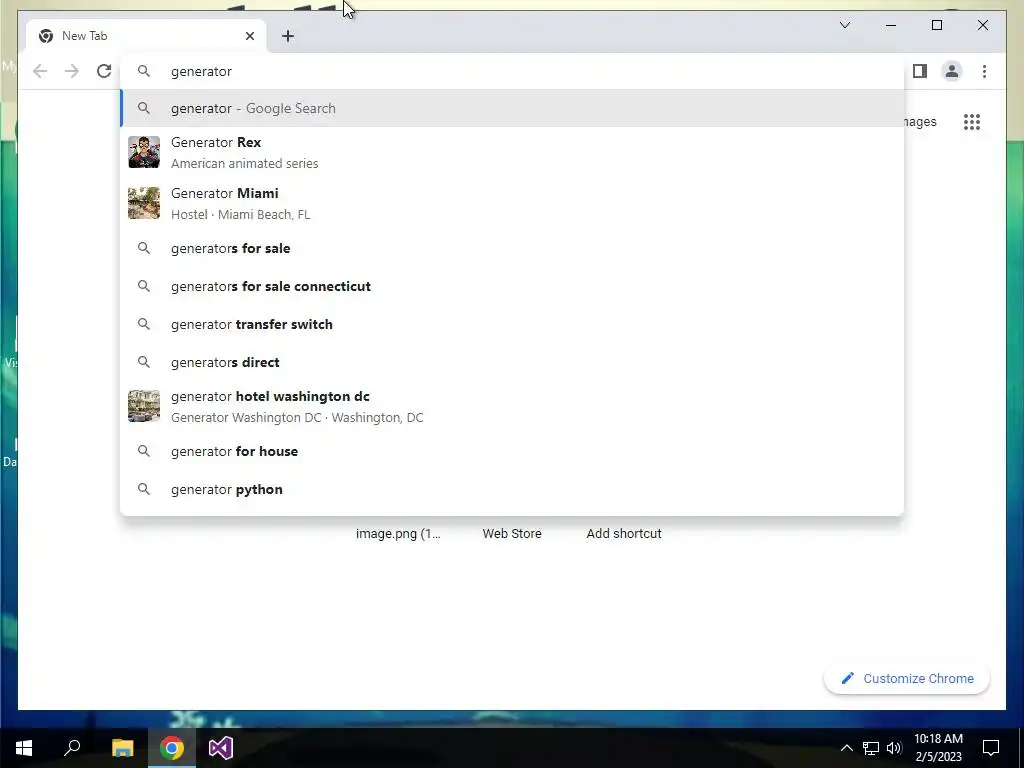Minimize the Chrome window
1024x768 pixels.
[x=891, y=25]
